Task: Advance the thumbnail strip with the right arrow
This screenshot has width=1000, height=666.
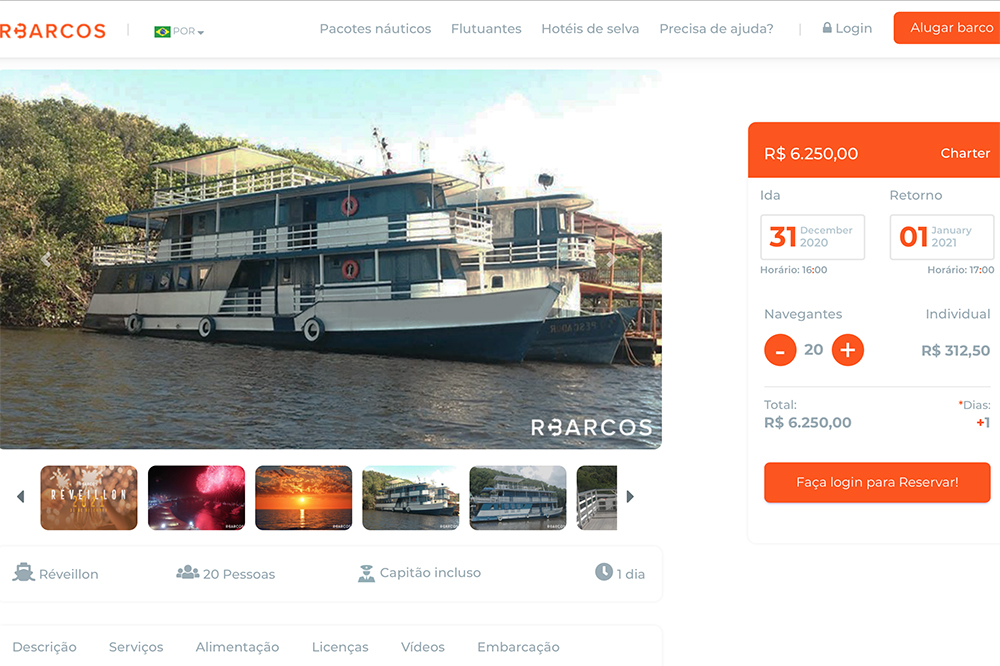Action: pyautogui.click(x=630, y=496)
